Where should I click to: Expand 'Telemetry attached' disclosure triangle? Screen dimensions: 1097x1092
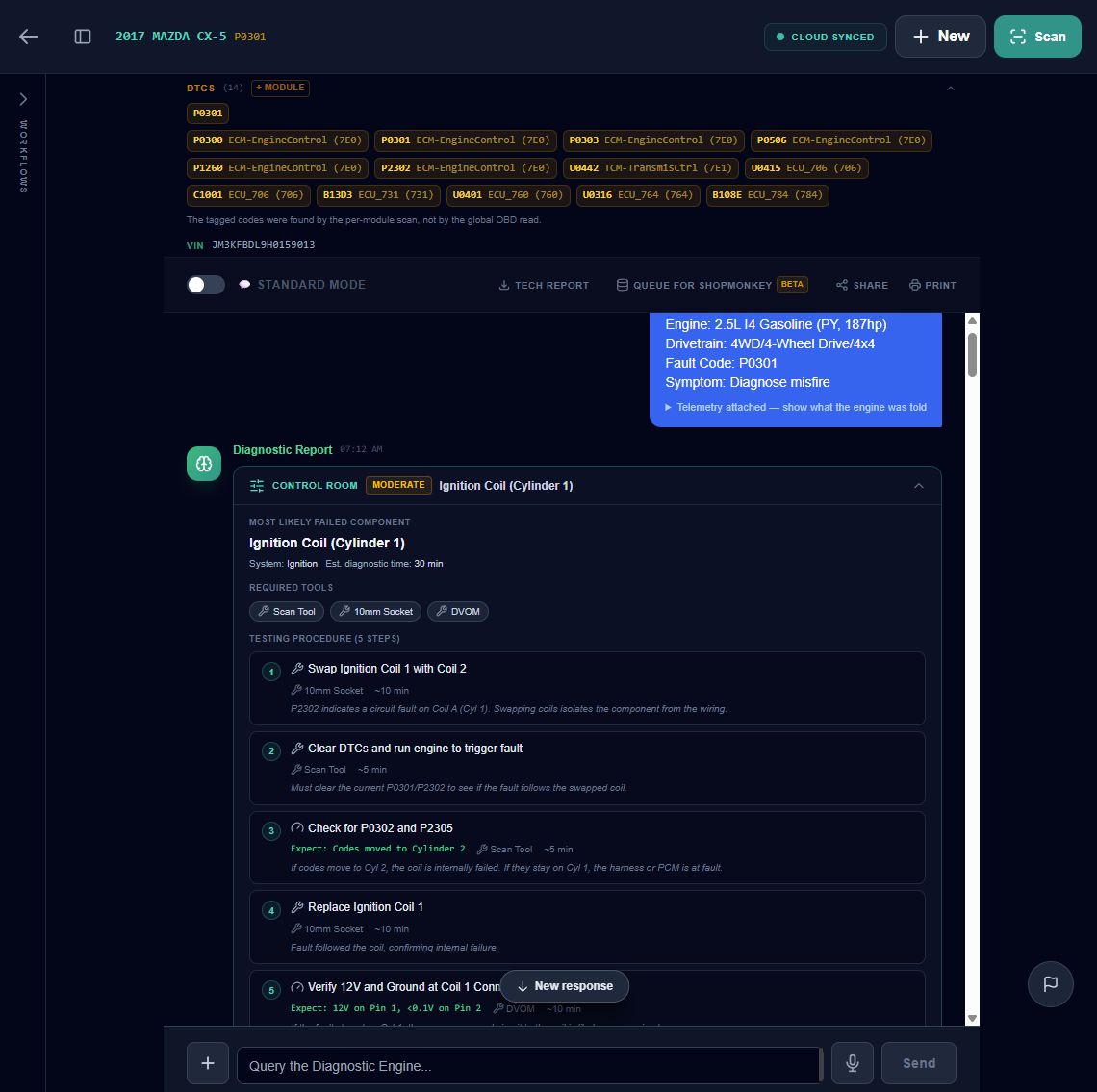point(668,407)
